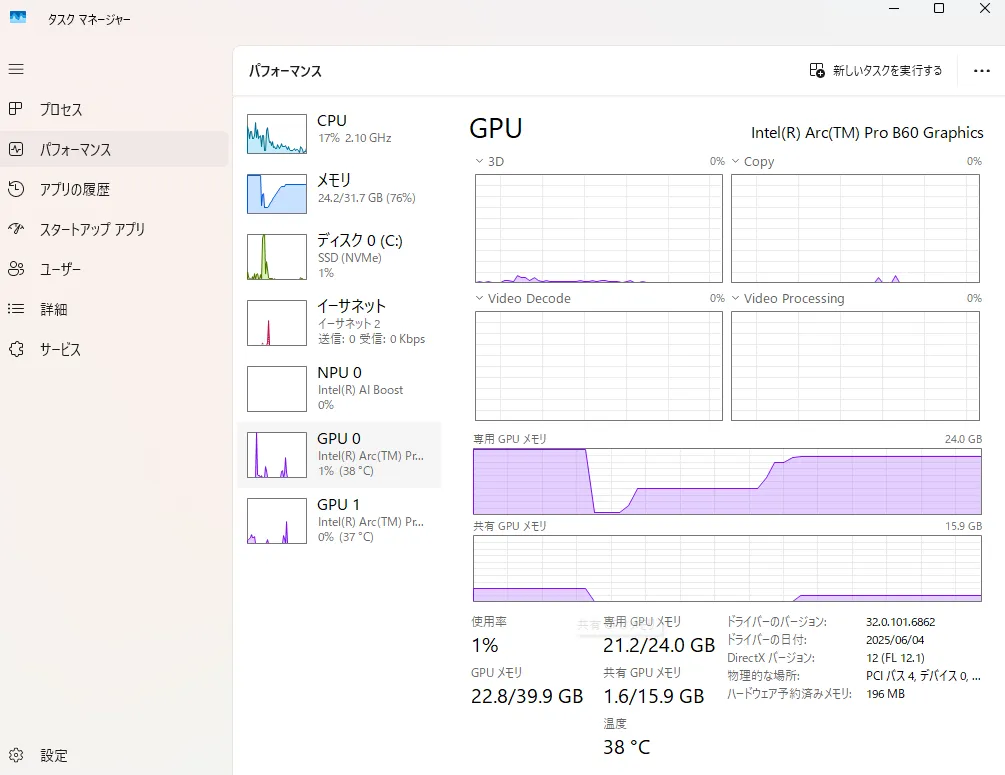Run new task with 新しいタスクを実行する
This screenshot has width=1005, height=775.
[876, 71]
